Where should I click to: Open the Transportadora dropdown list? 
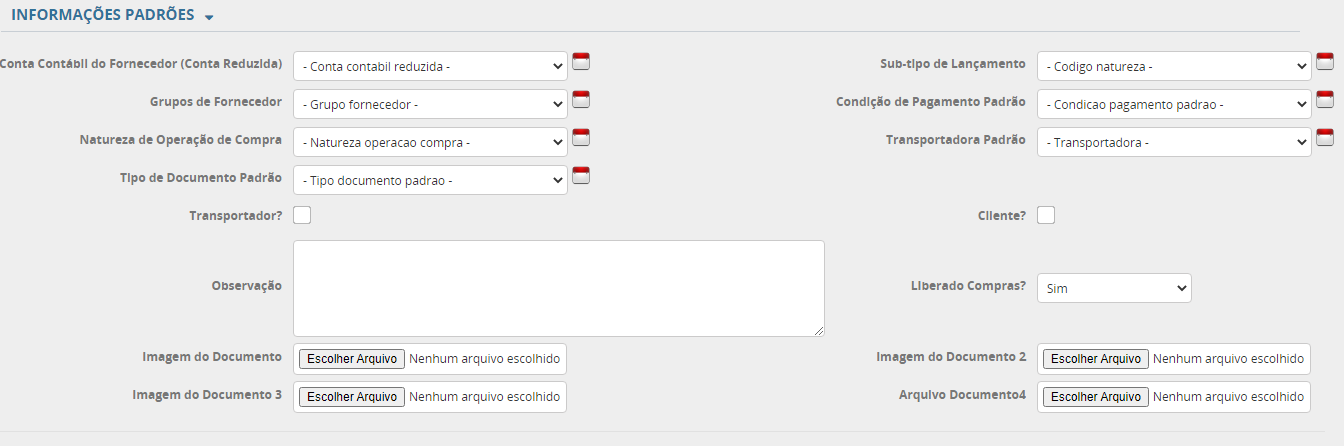pyautogui.click(x=1174, y=143)
